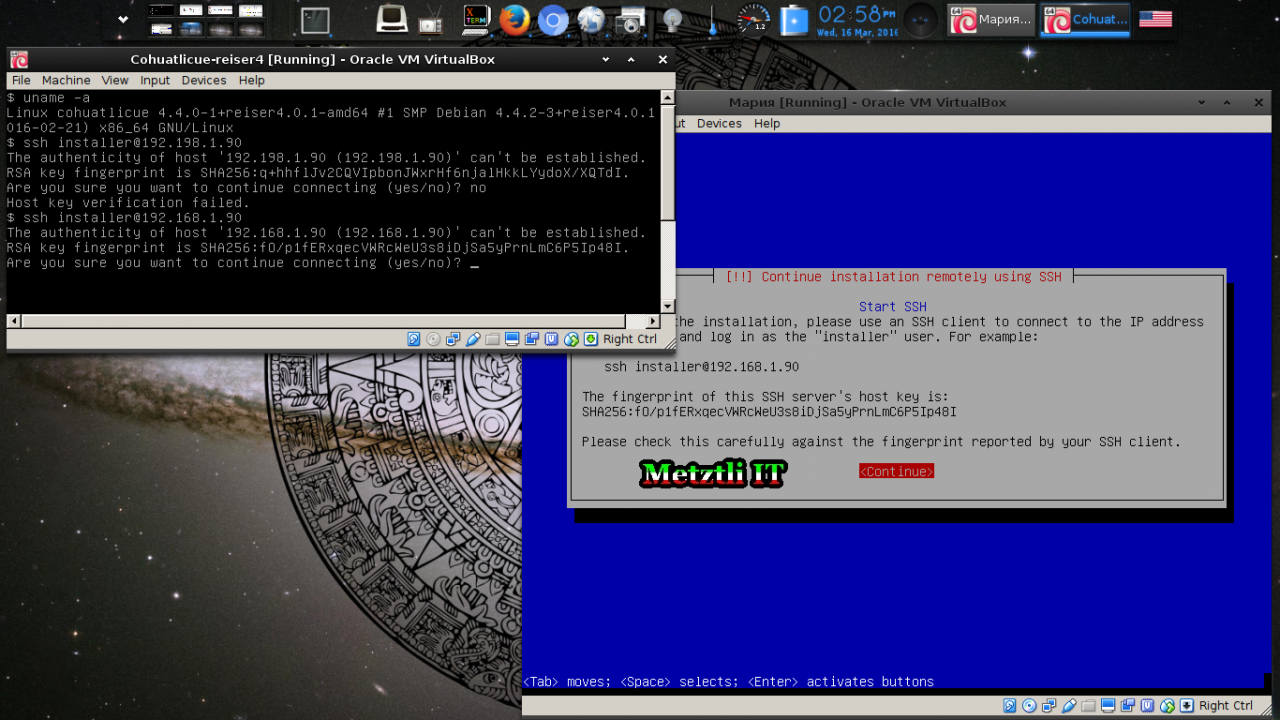The height and width of the screenshot is (720, 1280).
Task: Click 'Right Ctrl' host key label in Мария
Action: (x=1226, y=706)
